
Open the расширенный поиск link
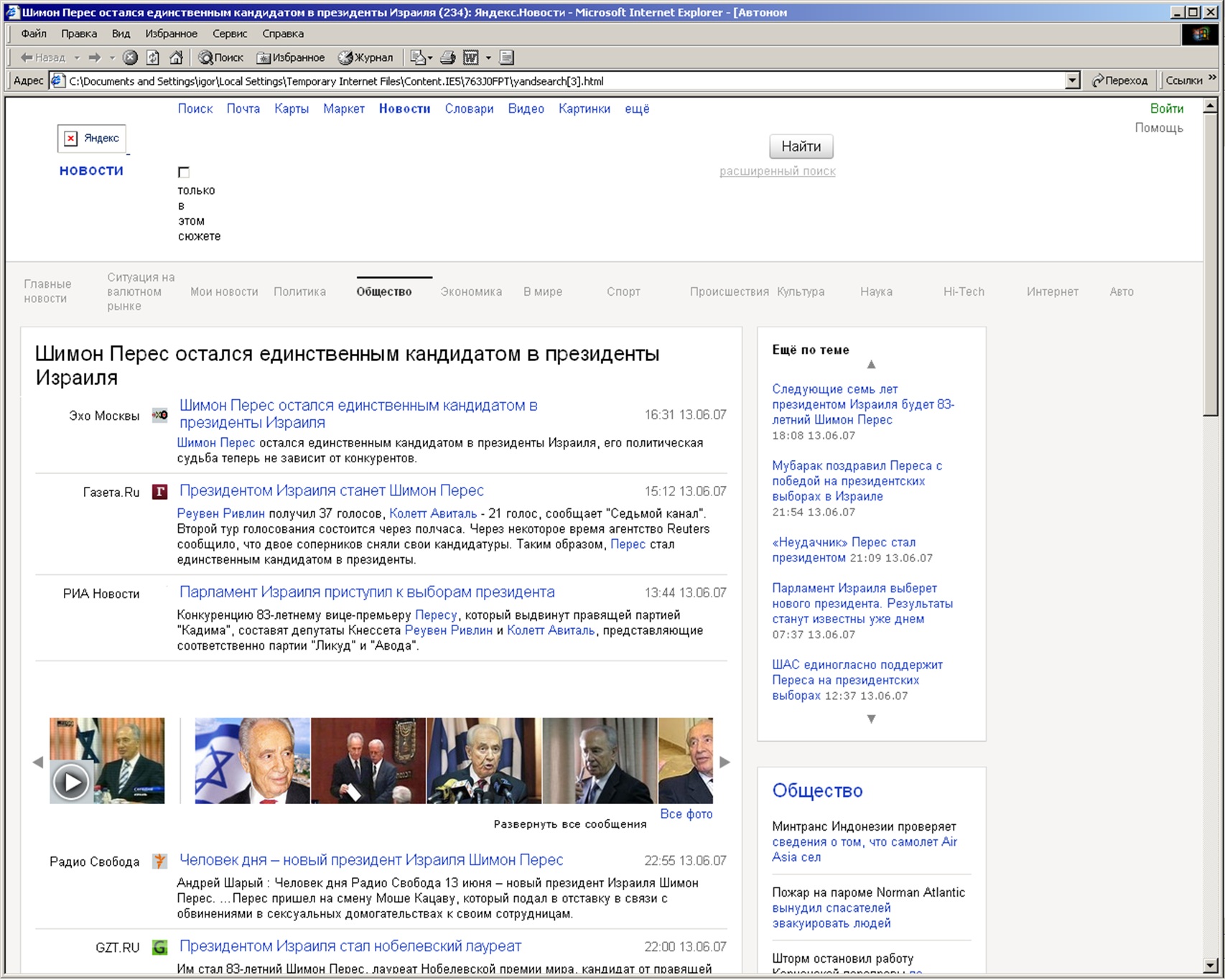(778, 171)
